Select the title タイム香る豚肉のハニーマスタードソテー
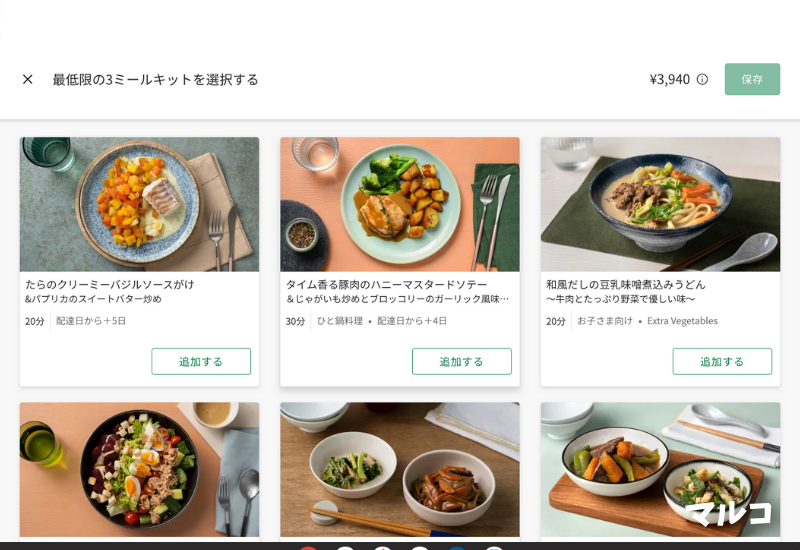 (387, 284)
